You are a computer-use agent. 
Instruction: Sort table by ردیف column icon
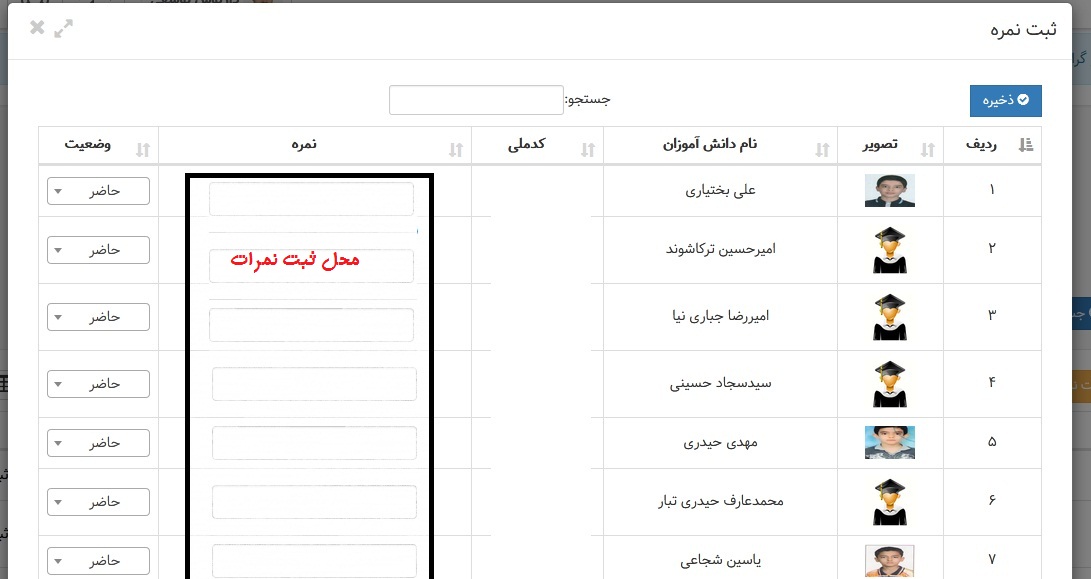click(1024, 146)
